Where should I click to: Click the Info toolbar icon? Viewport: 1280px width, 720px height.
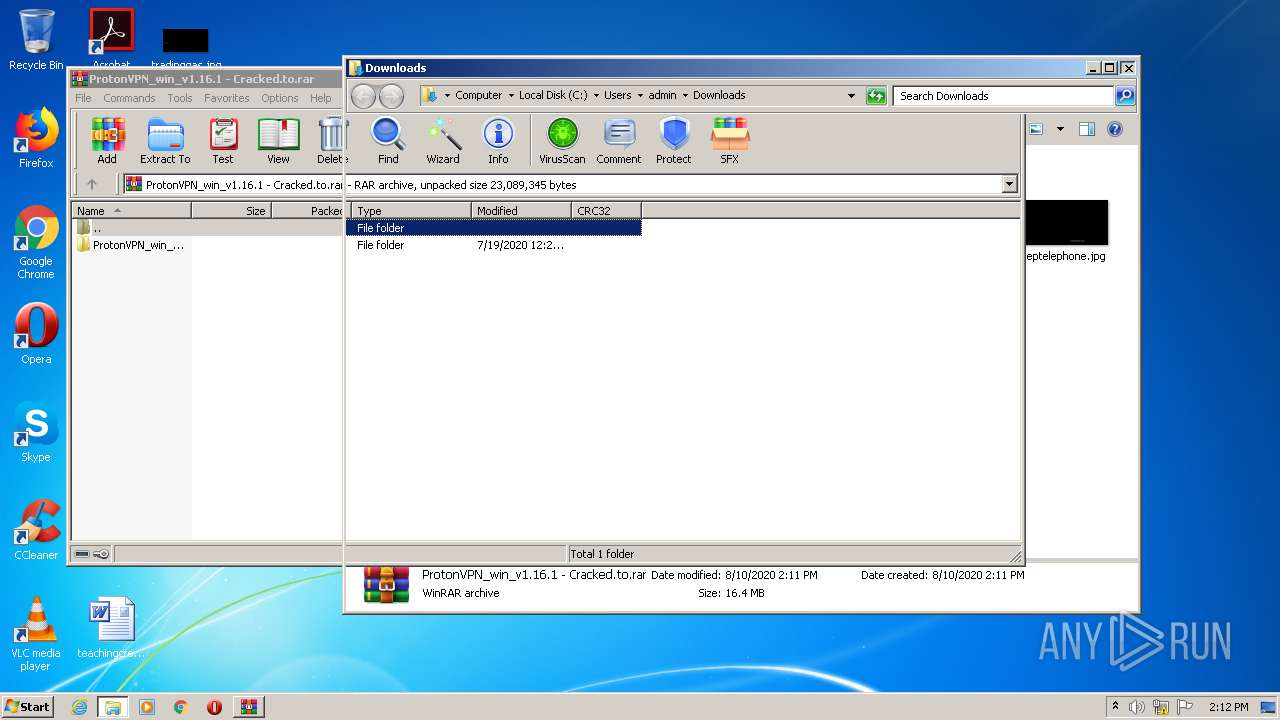coord(498,140)
